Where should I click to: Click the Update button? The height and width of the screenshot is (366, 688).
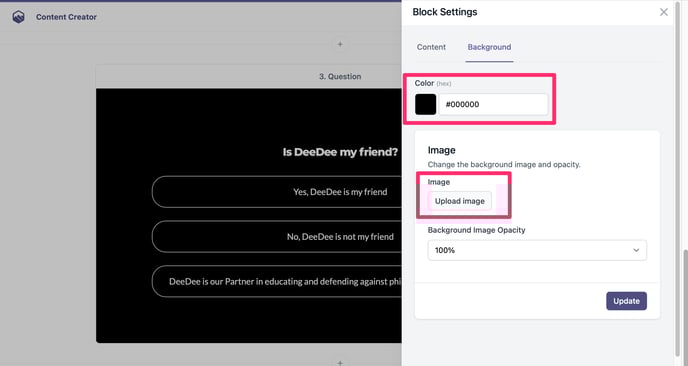coord(626,301)
